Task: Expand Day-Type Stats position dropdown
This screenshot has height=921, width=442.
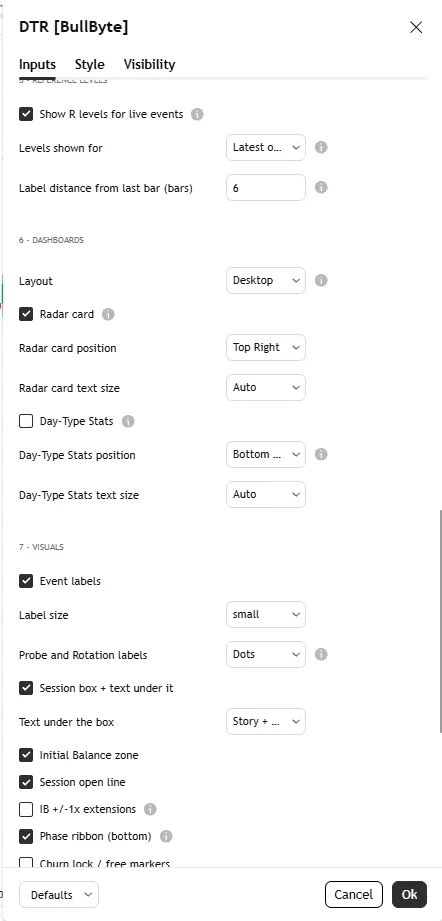Action: click(x=266, y=454)
